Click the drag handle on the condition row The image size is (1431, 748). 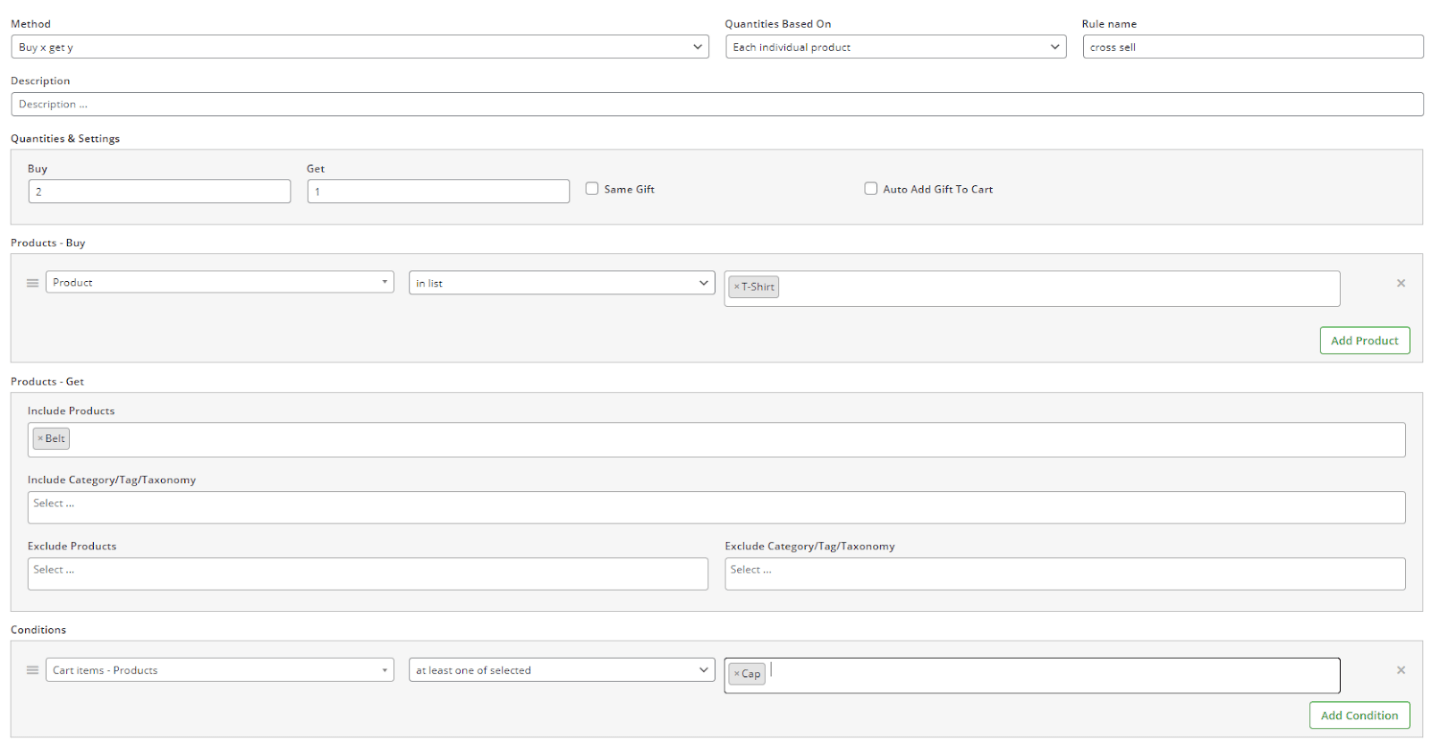[x=32, y=669]
